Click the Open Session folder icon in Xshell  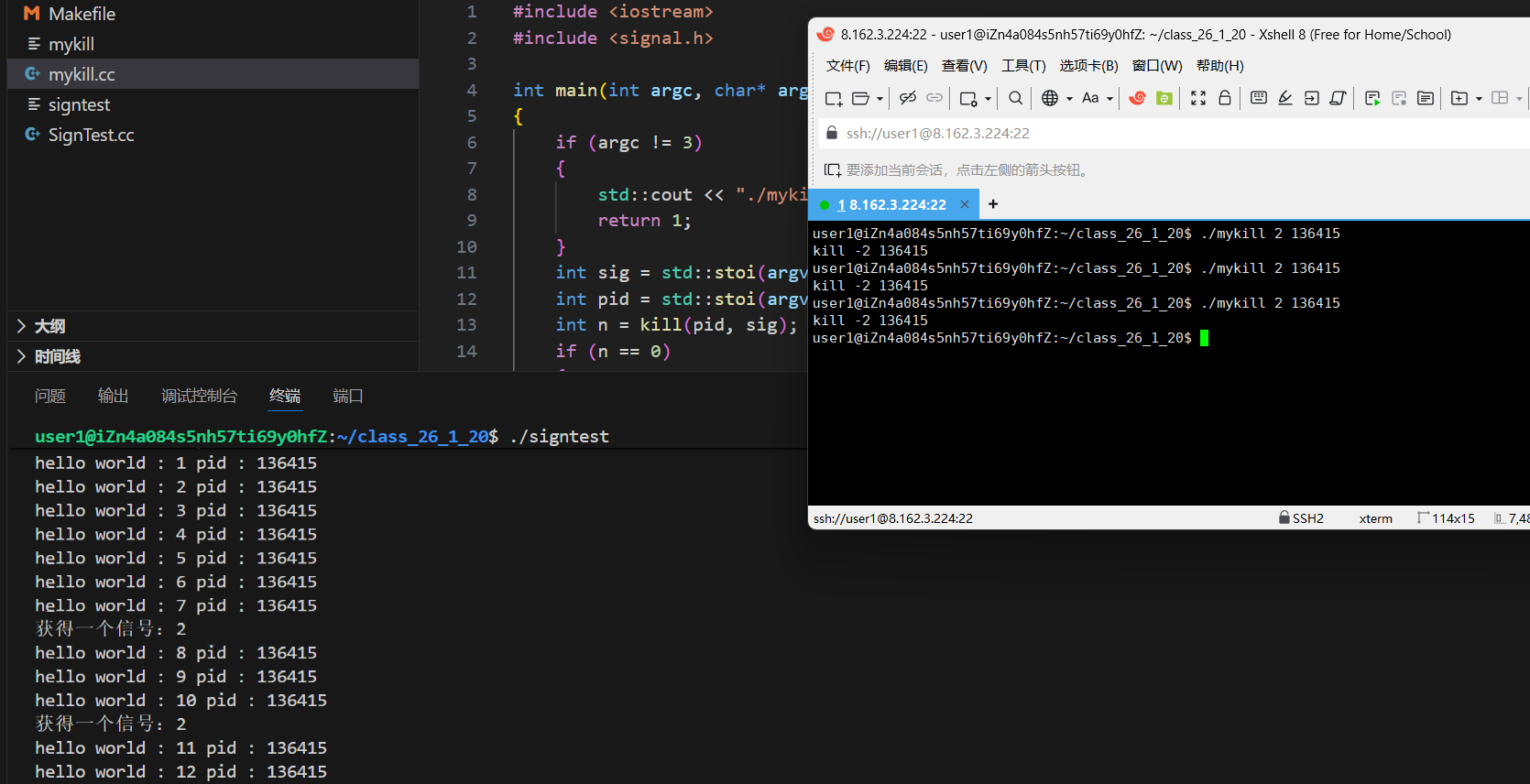pyautogui.click(x=860, y=98)
